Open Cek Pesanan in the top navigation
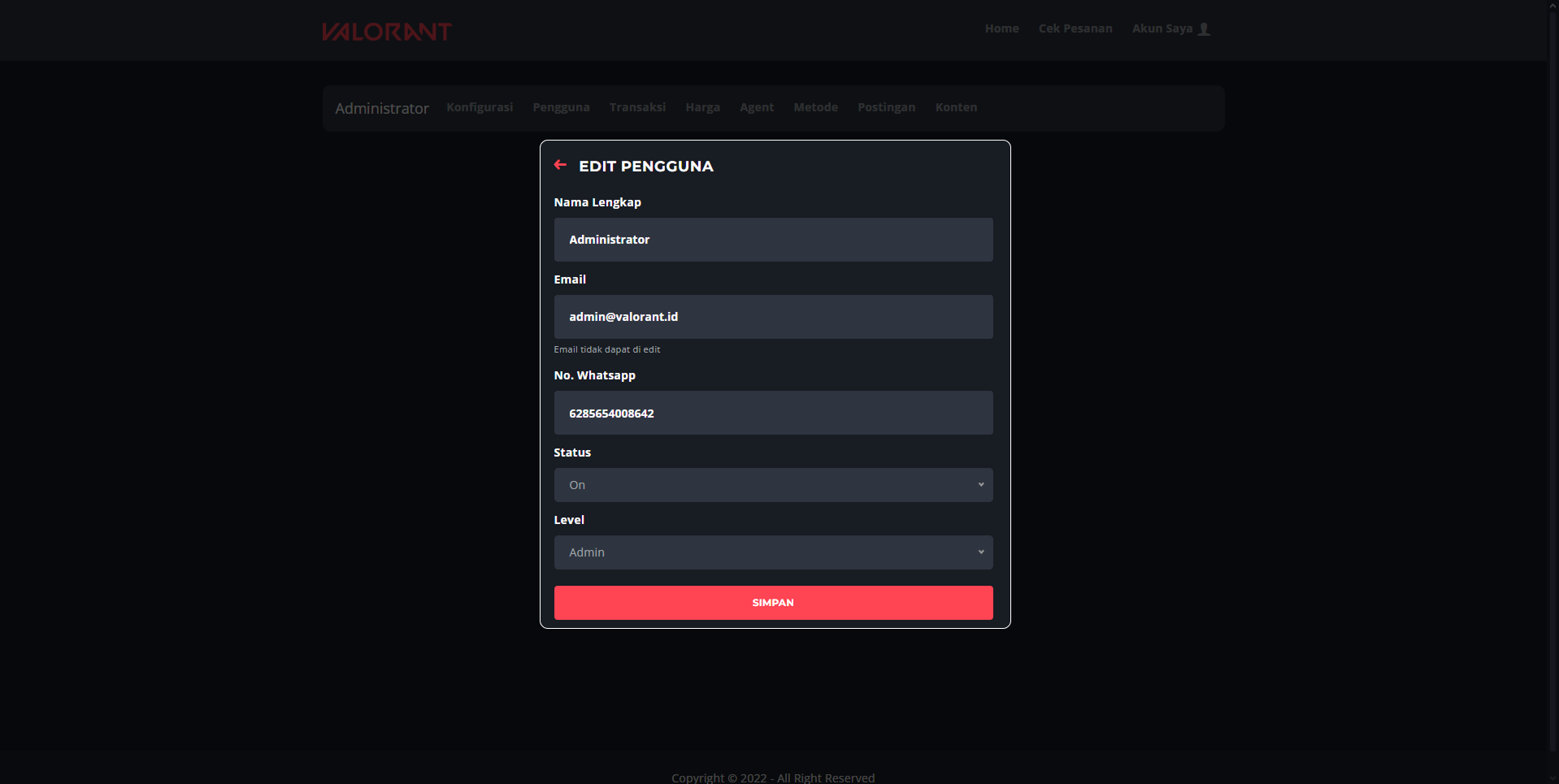The width and height of the screenshot is (1559, 784). 1075,28
